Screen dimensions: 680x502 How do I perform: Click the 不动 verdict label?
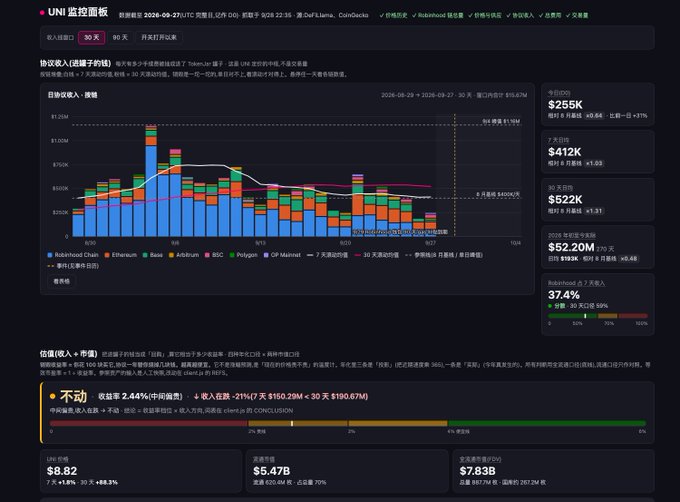pos(73,396)
